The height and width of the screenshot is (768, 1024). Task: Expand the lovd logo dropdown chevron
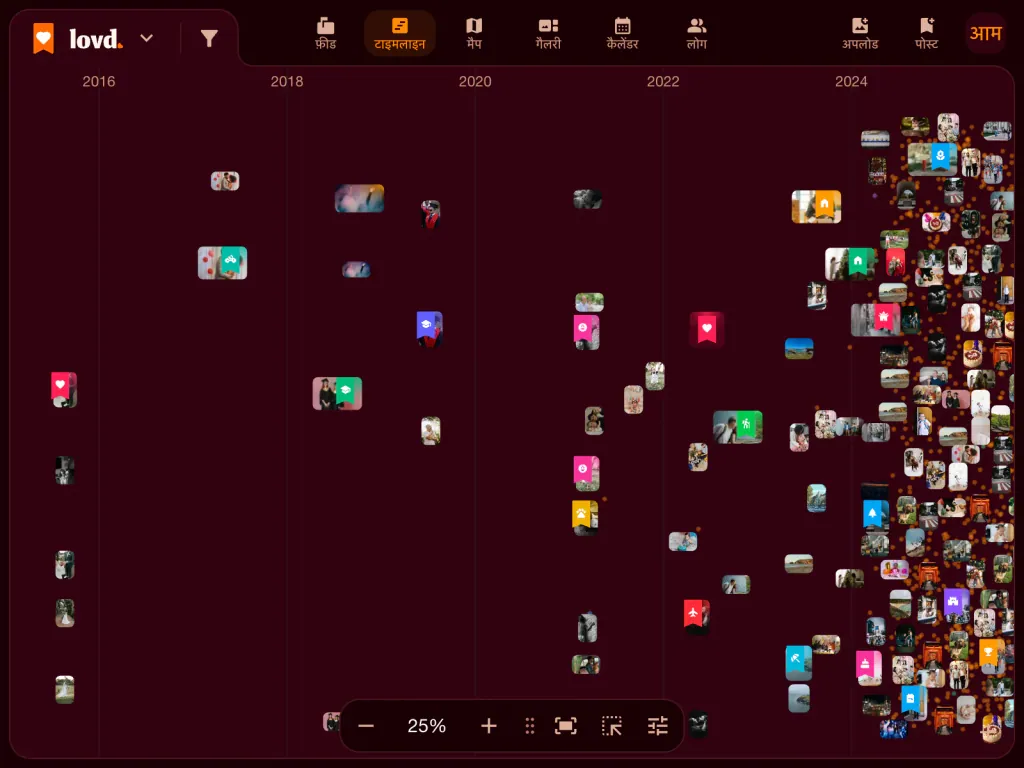click(x=147, y=38)
